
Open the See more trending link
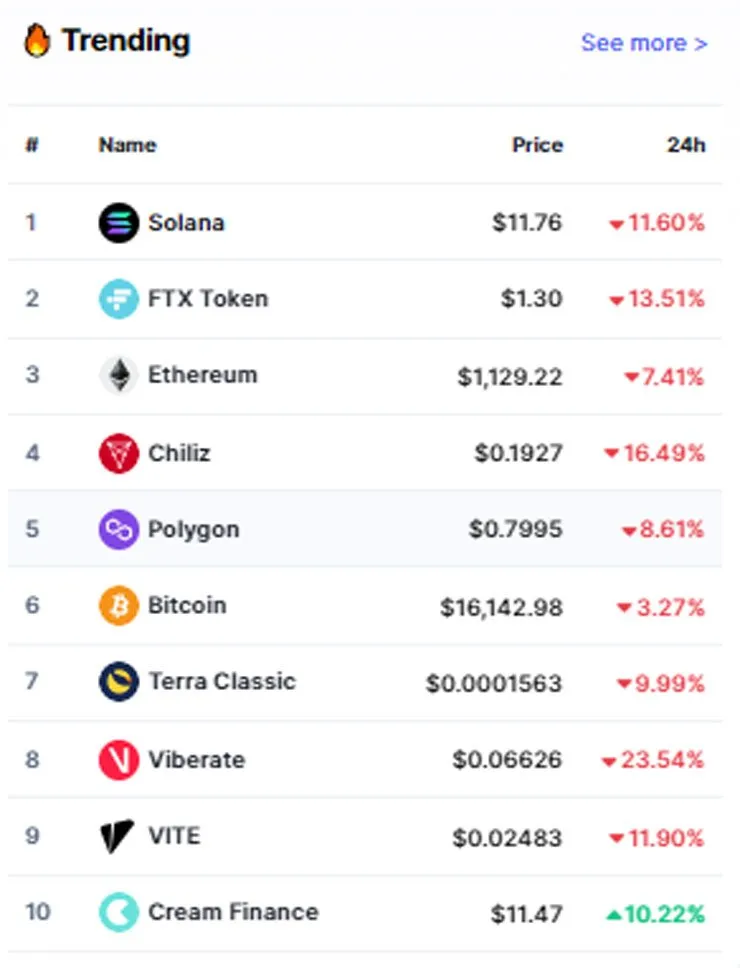(x=644, y=43)
